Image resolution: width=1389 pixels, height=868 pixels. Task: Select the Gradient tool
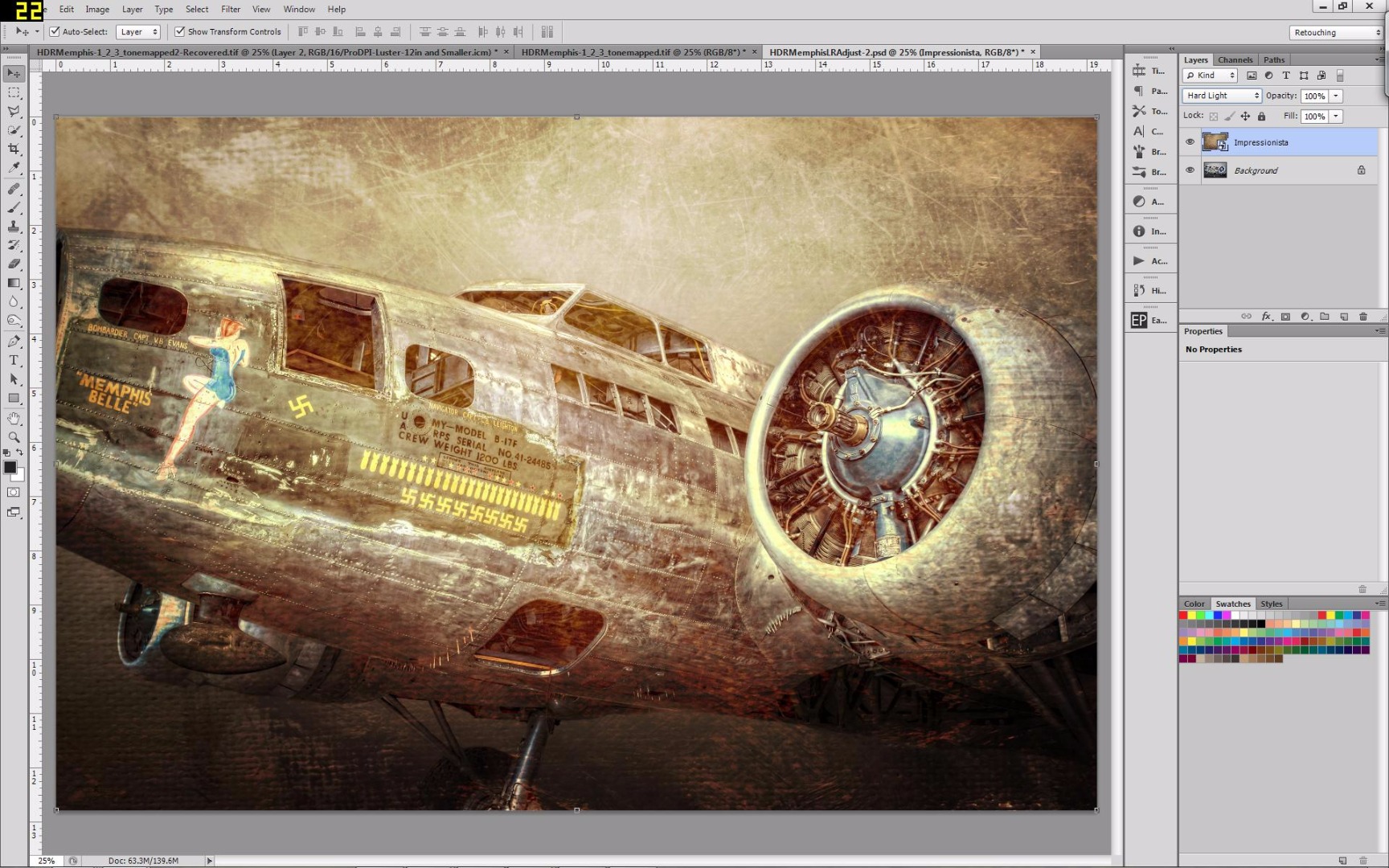pyautogui.click(x=14, y=283)
